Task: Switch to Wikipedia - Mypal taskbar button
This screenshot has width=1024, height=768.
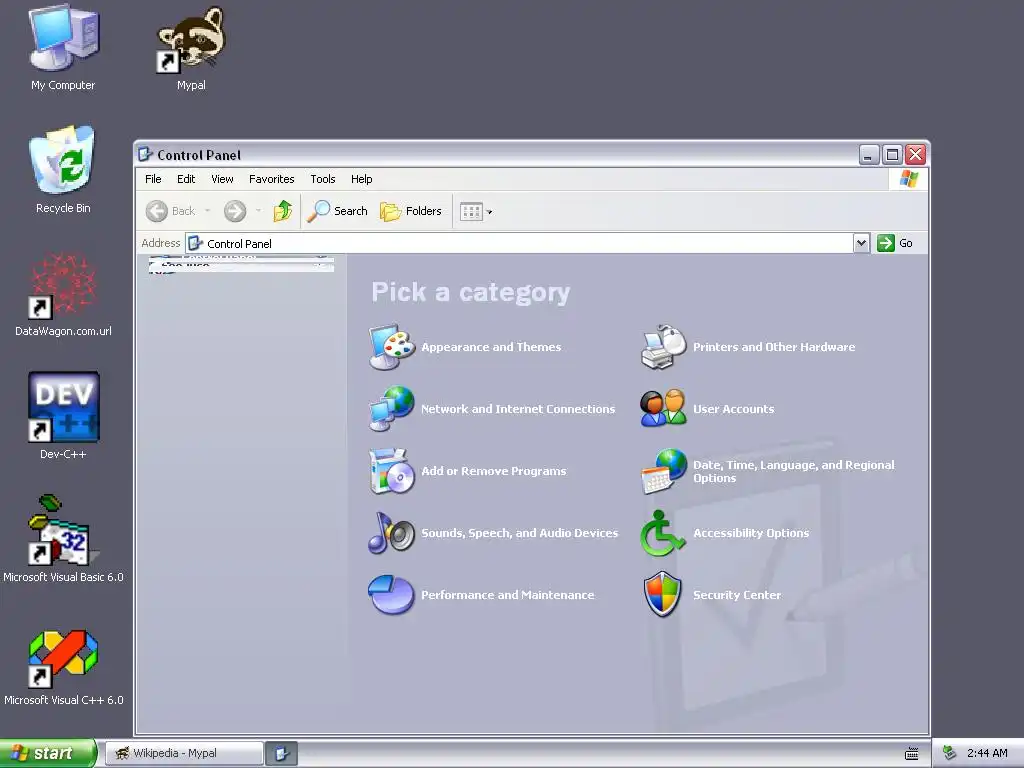Action: click(184, 753)
